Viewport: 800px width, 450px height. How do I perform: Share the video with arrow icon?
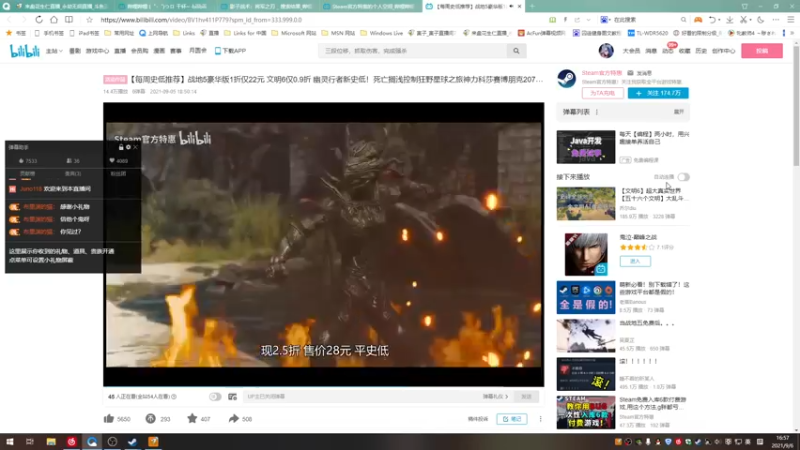[233, 419]
